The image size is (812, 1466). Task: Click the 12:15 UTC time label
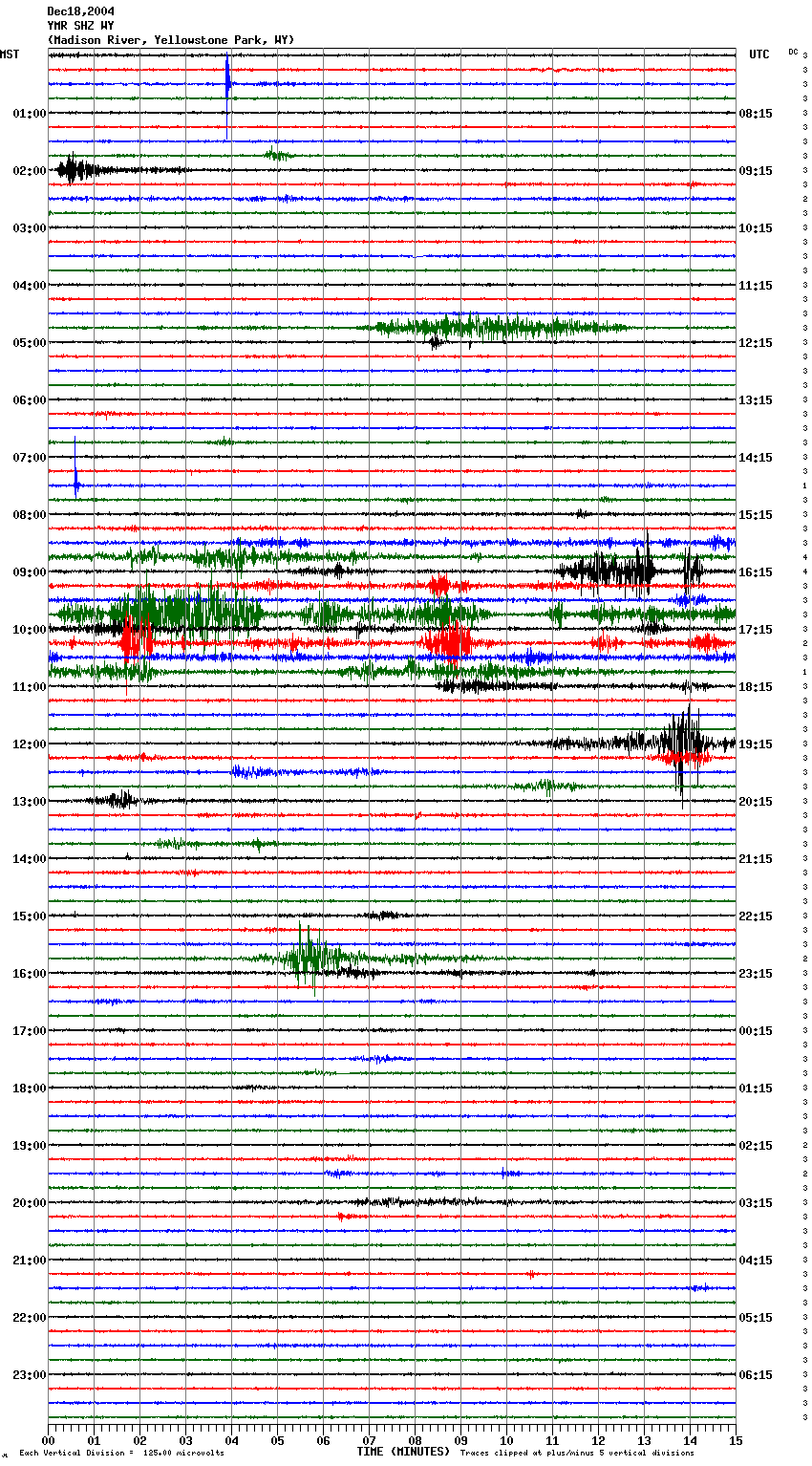tap(756, 343)
